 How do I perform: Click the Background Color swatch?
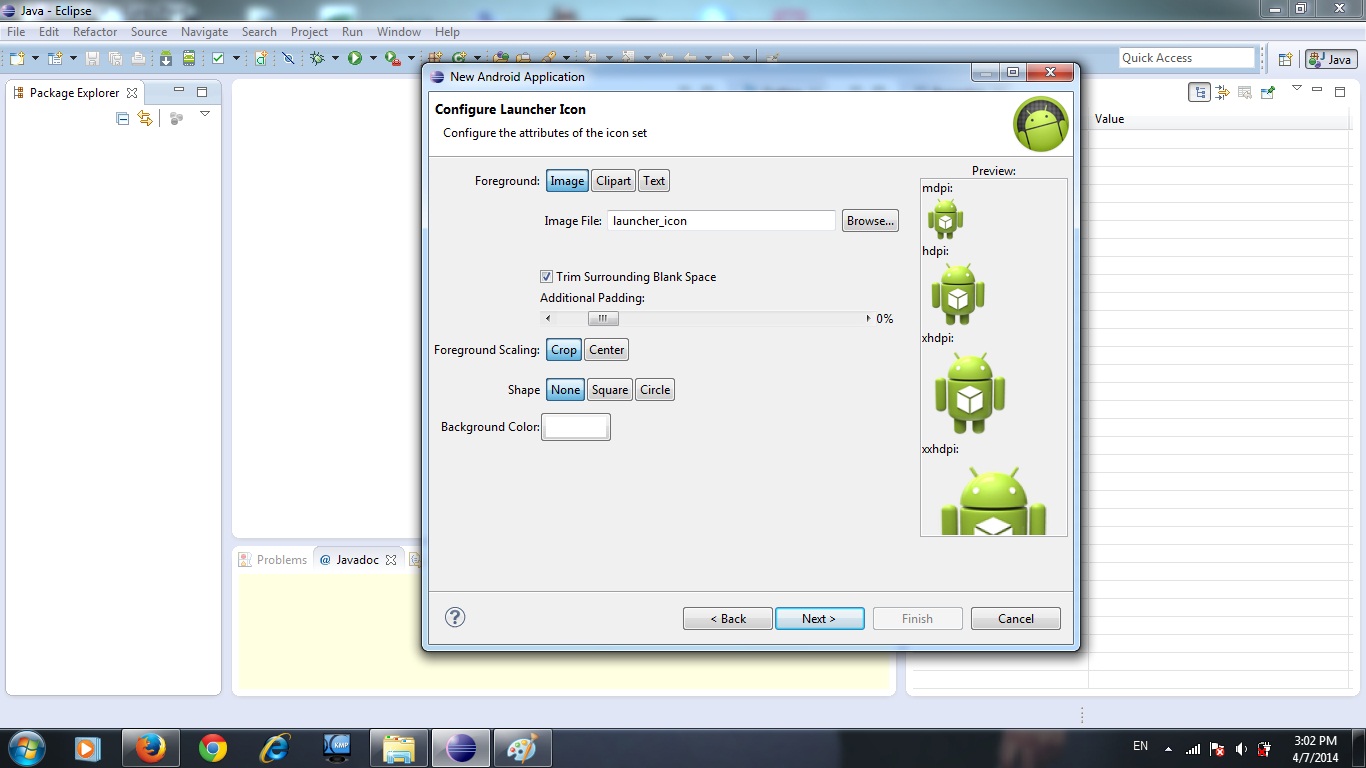pyautogui.click(x=576, y=427)
